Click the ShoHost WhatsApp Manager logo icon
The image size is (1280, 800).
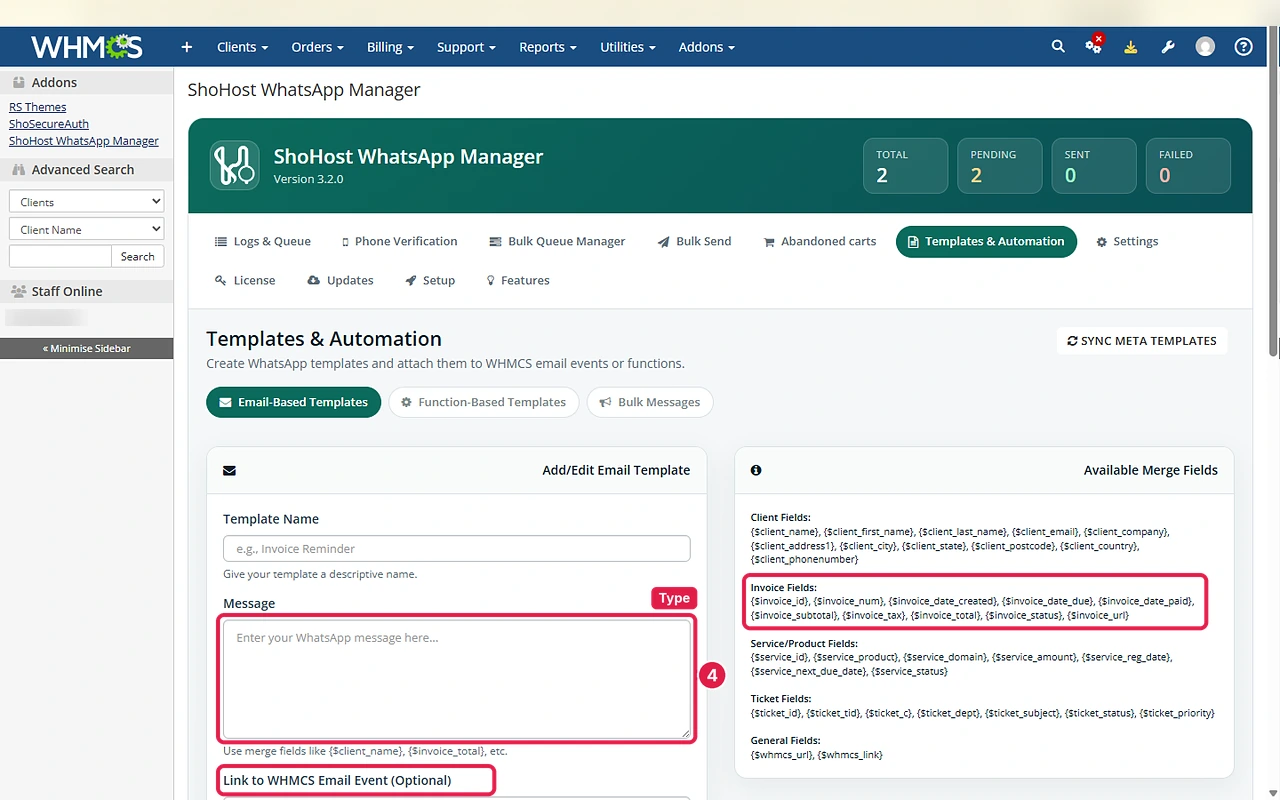tap(235, 165)
